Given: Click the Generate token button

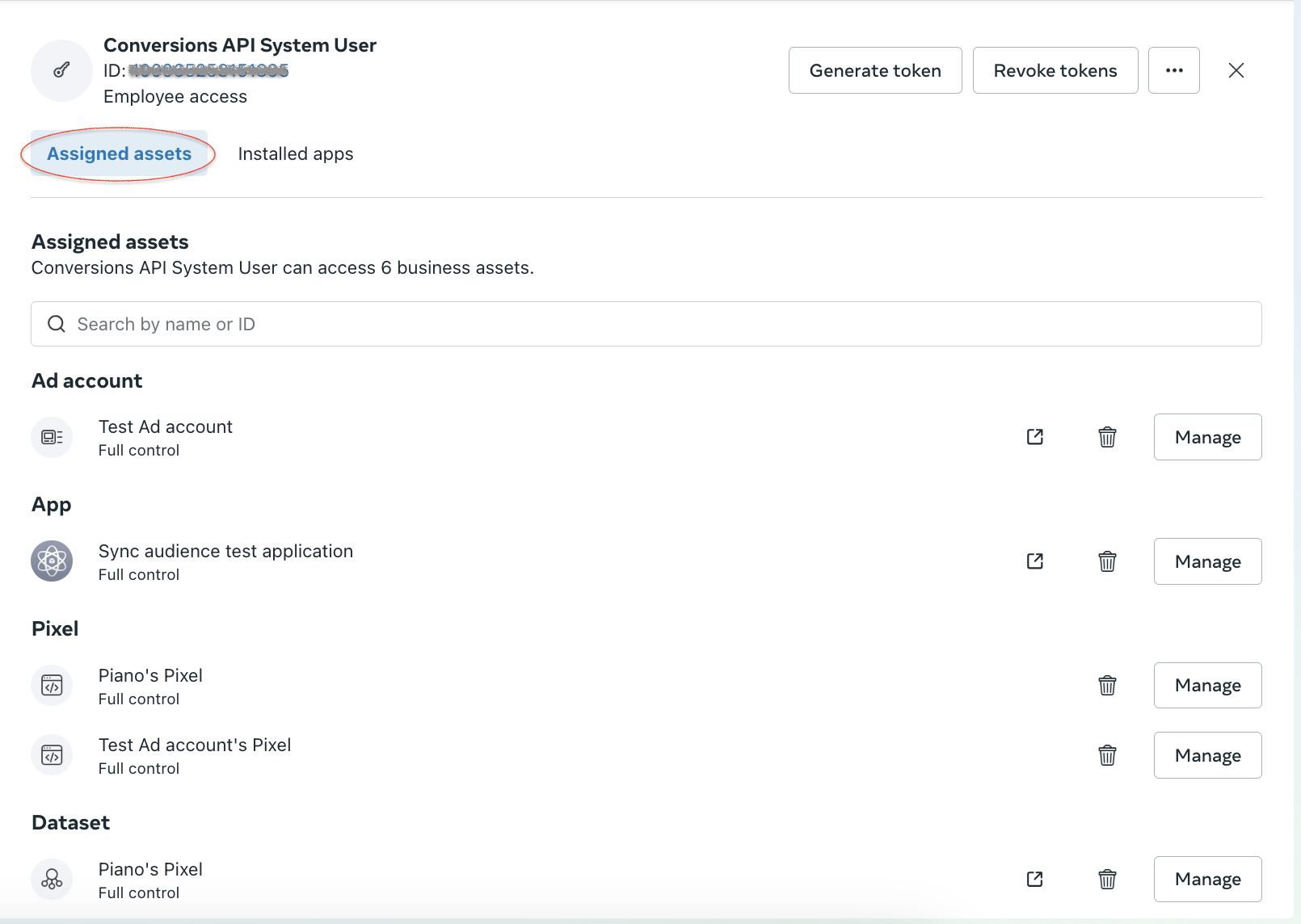Looking at the screenshot, I should click(x=875, y=70).
